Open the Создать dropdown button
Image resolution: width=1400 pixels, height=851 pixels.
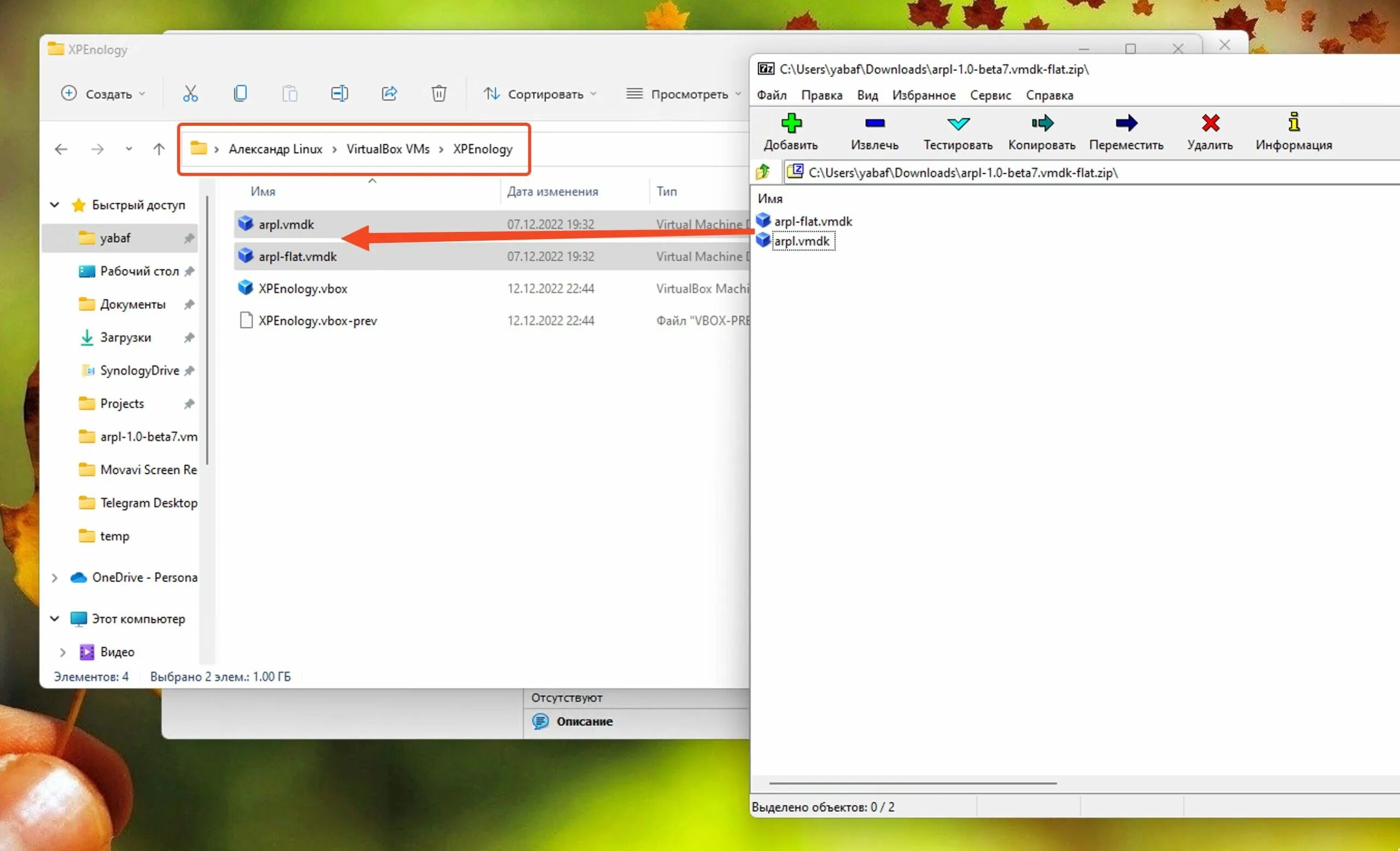103,94
